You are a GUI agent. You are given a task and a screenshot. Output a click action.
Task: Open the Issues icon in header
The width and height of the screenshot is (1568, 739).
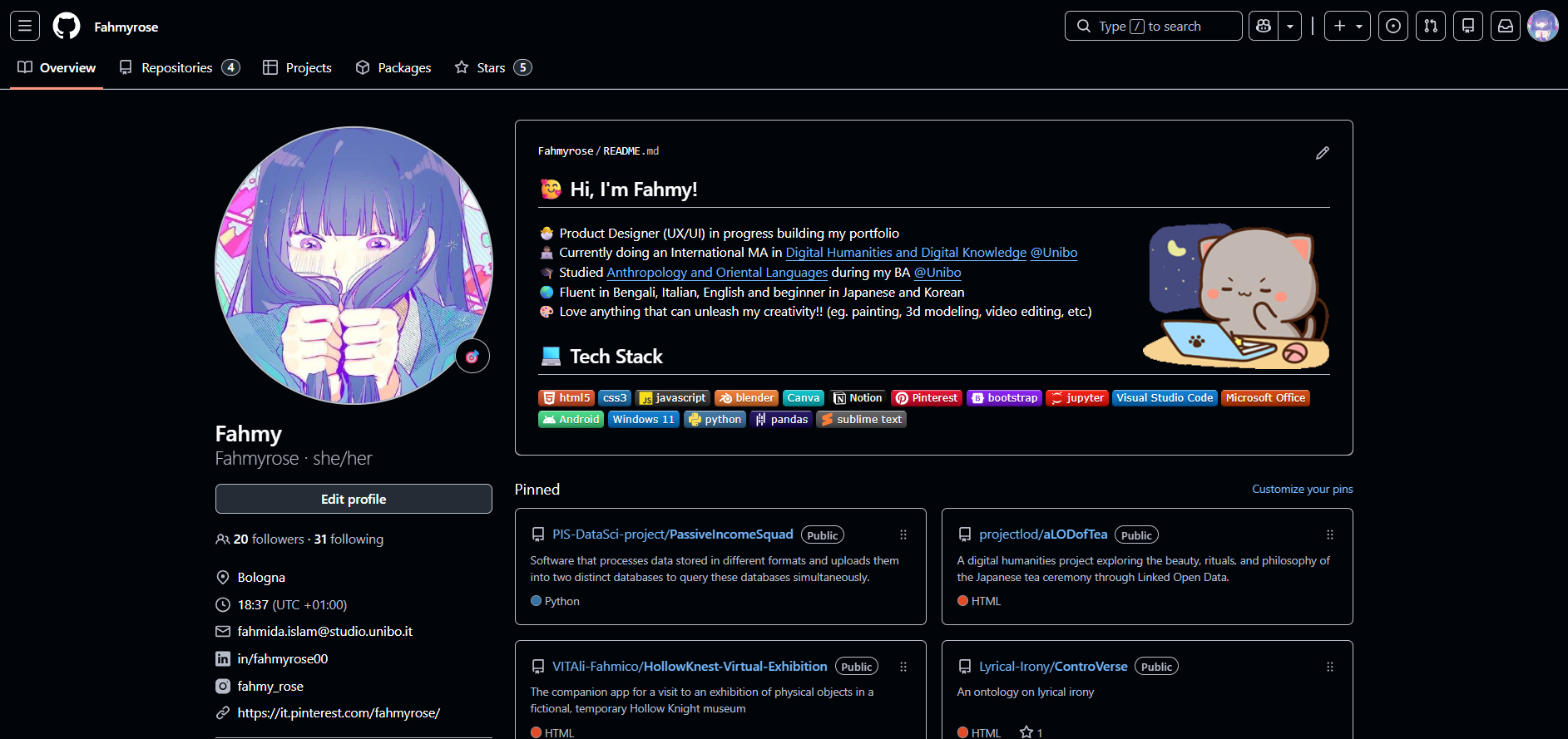tap(1393, 26)
